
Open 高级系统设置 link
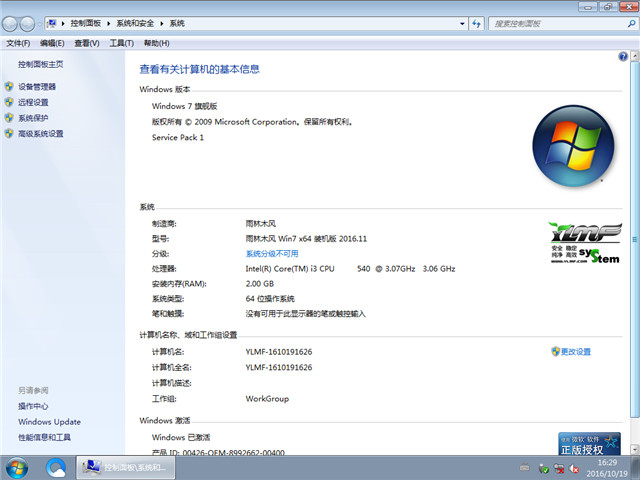click(x=40, y=133)
